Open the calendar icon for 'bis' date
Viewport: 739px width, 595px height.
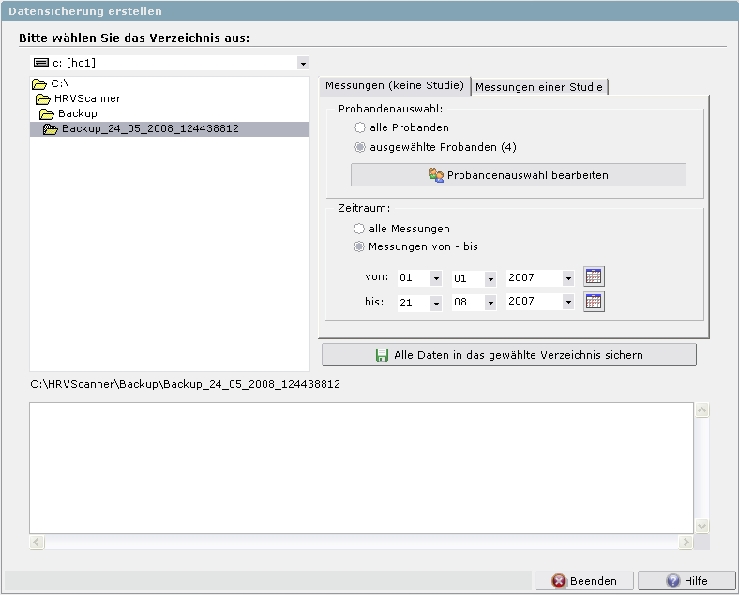coord(594,301)
